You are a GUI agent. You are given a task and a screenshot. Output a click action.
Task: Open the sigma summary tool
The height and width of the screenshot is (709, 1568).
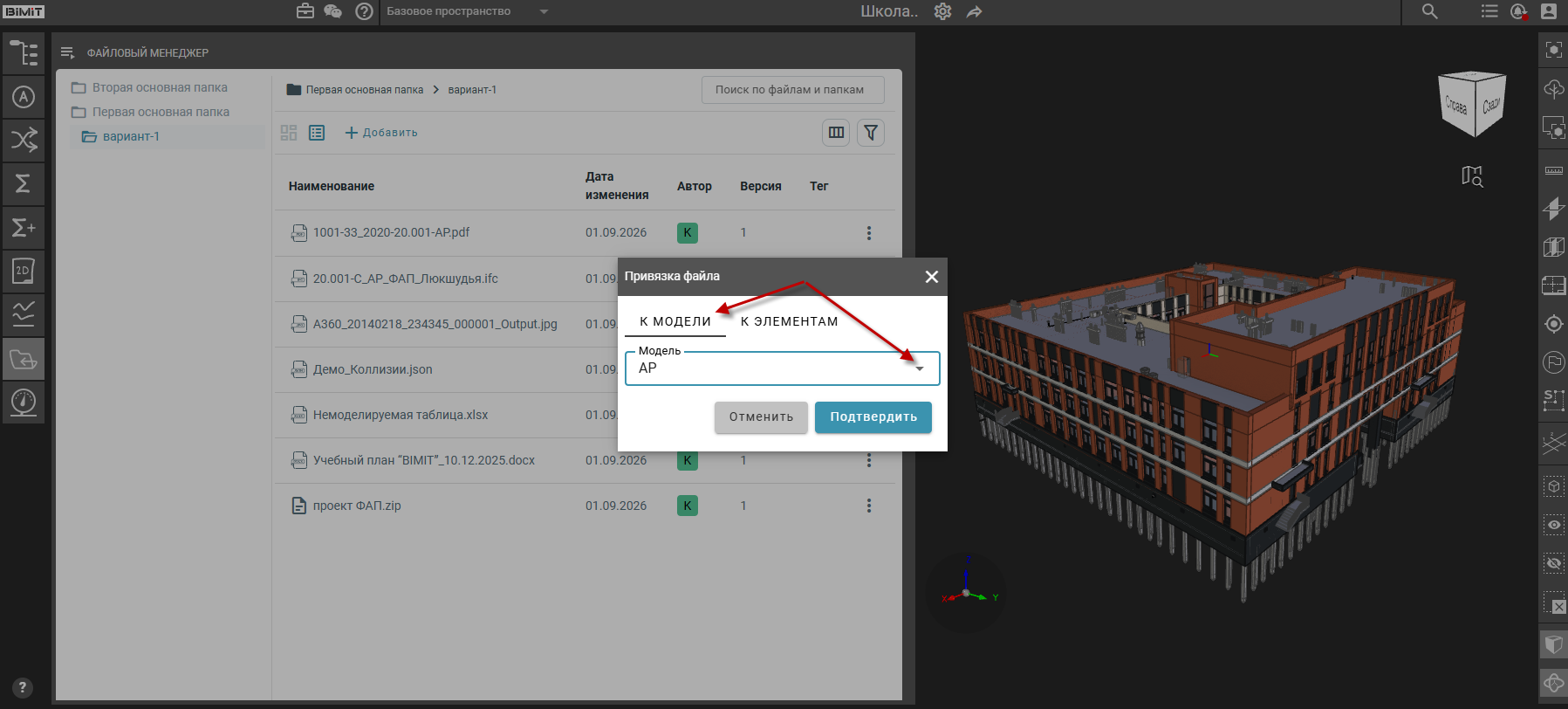pyautogui.click(x=24, y=183)
